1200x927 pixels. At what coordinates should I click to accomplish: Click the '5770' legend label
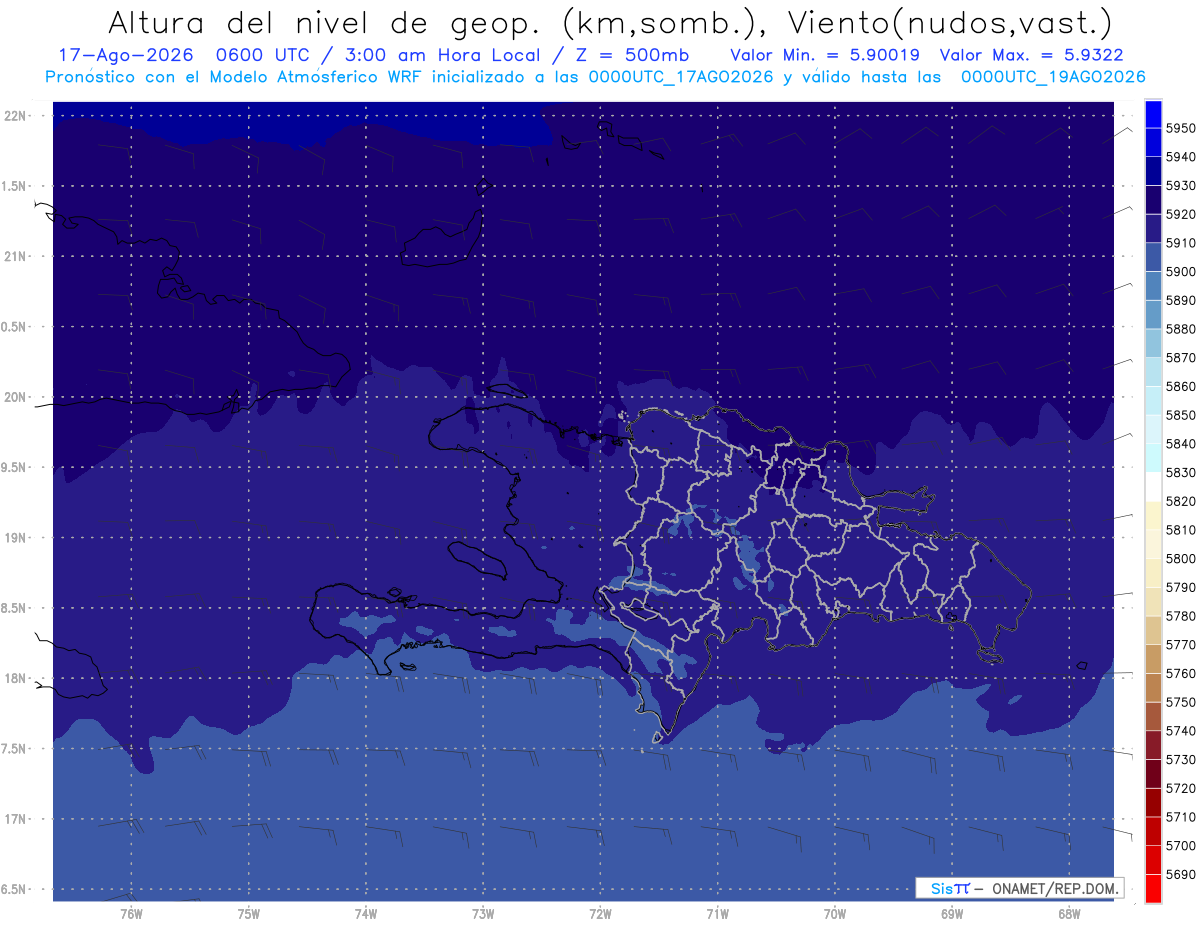point(1181,645)
